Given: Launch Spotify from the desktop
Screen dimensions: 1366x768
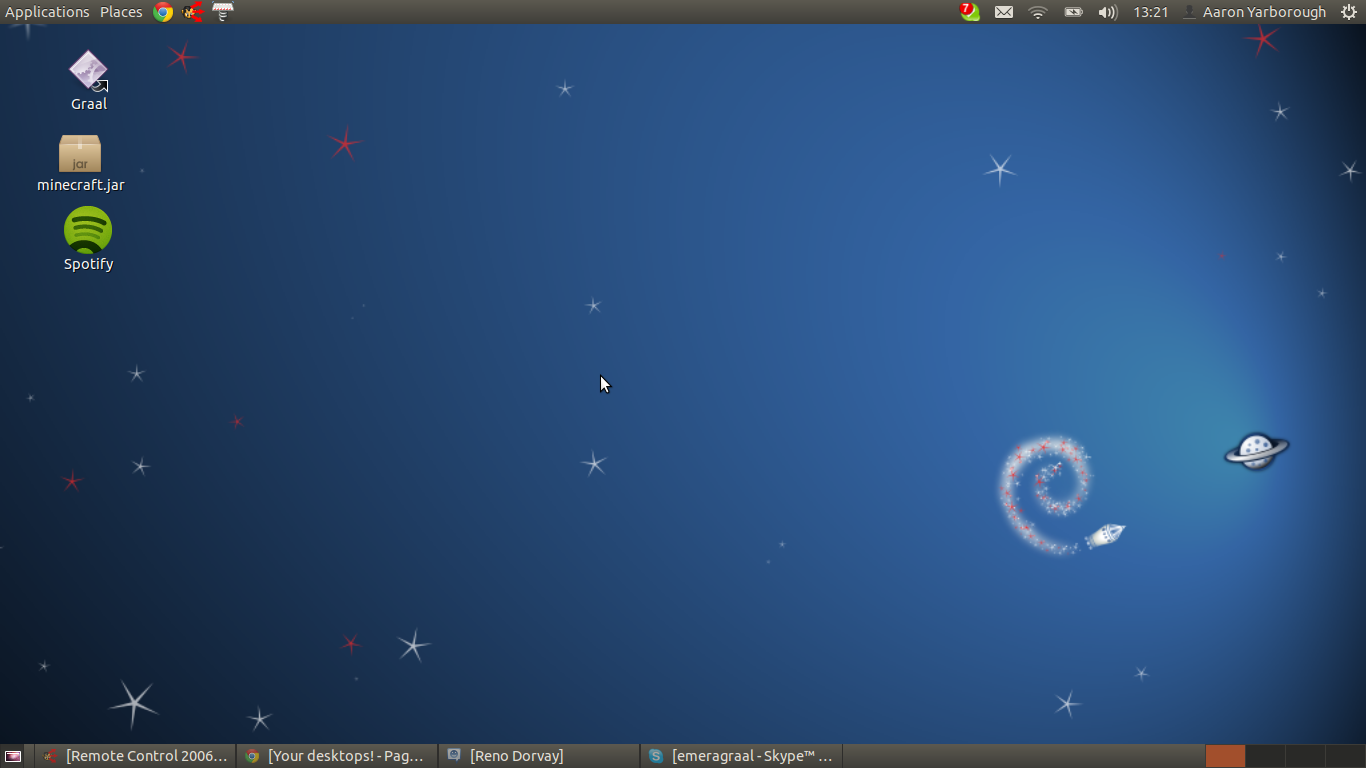Looking at the screenshot, I should point(88,231).
